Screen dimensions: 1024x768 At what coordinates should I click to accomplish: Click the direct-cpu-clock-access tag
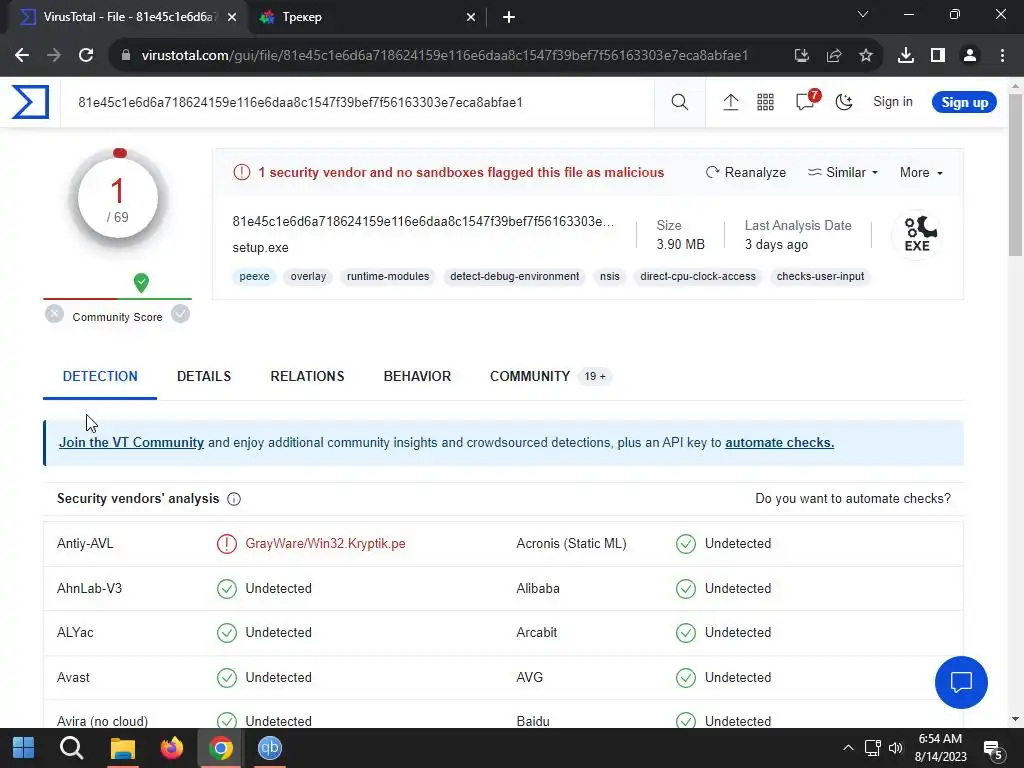point(698,277)
